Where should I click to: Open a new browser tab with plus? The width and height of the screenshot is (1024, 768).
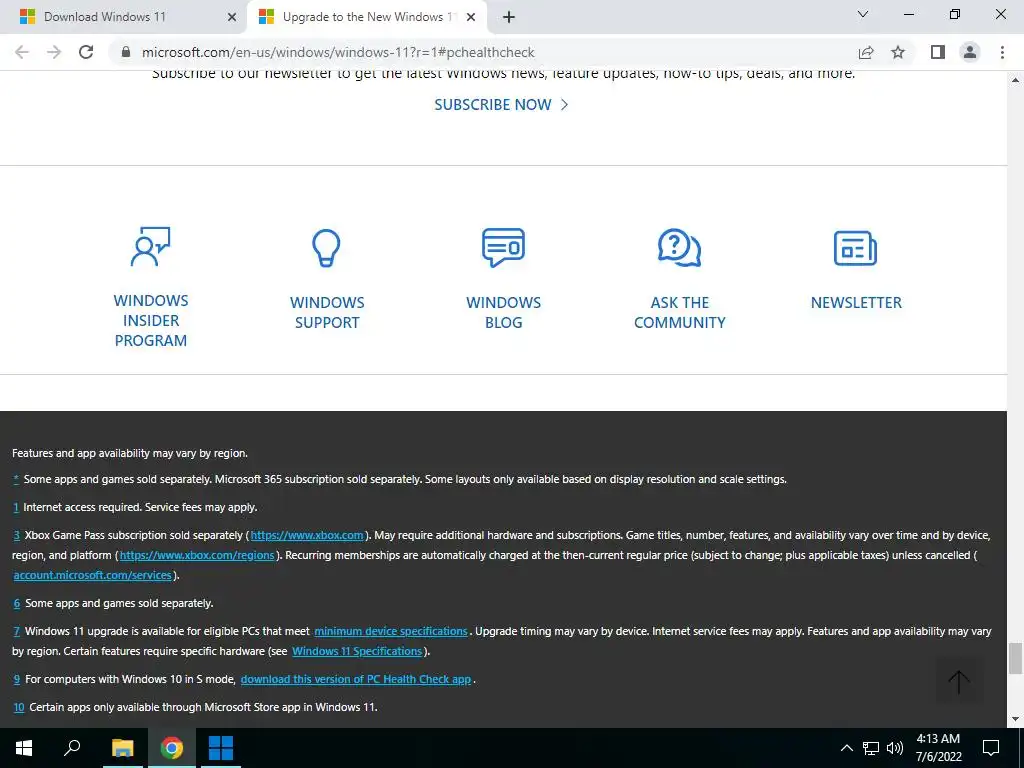[x=509, y=17]
